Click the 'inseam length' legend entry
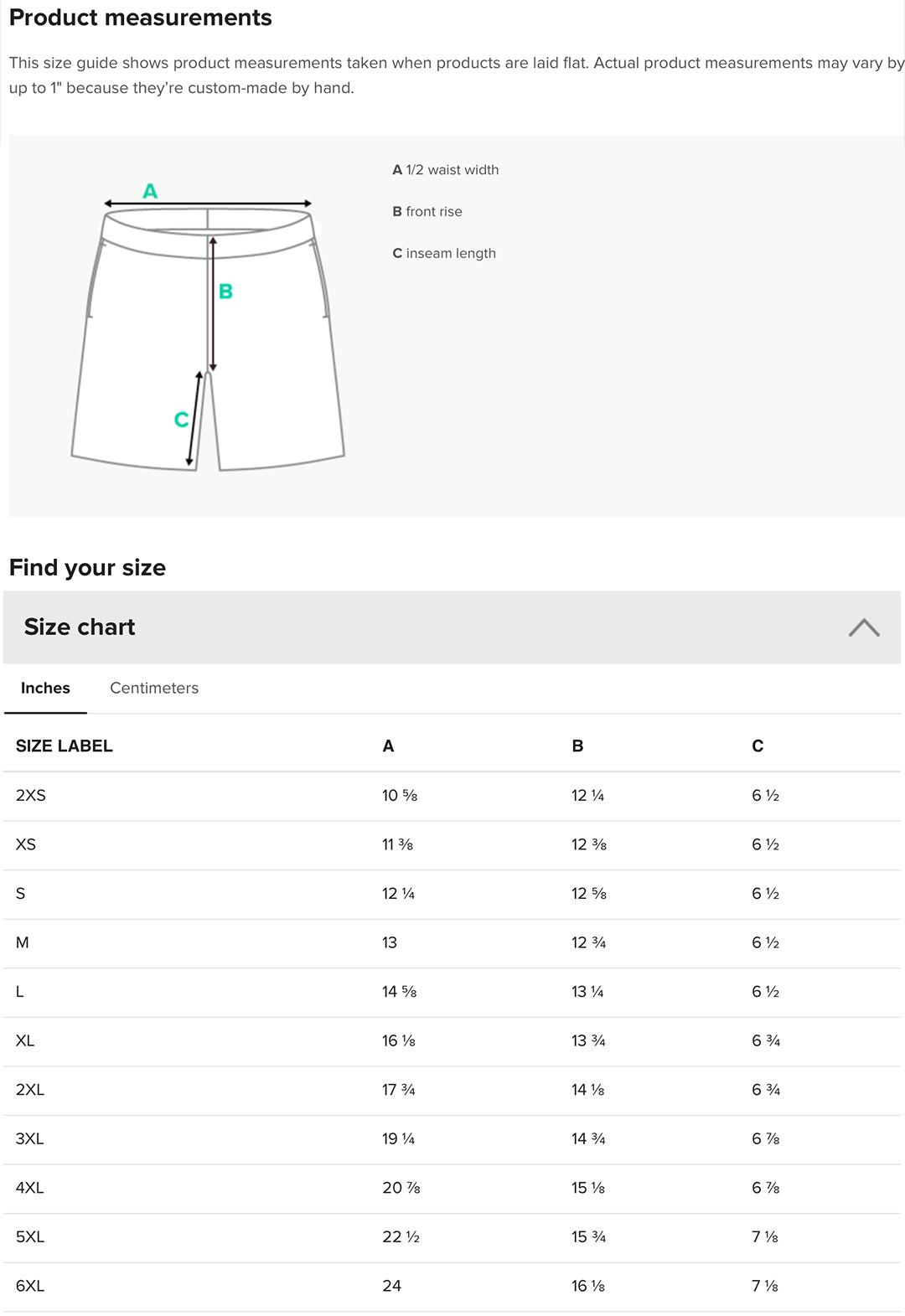The image size is (905, 1316). tap(444, 254)
